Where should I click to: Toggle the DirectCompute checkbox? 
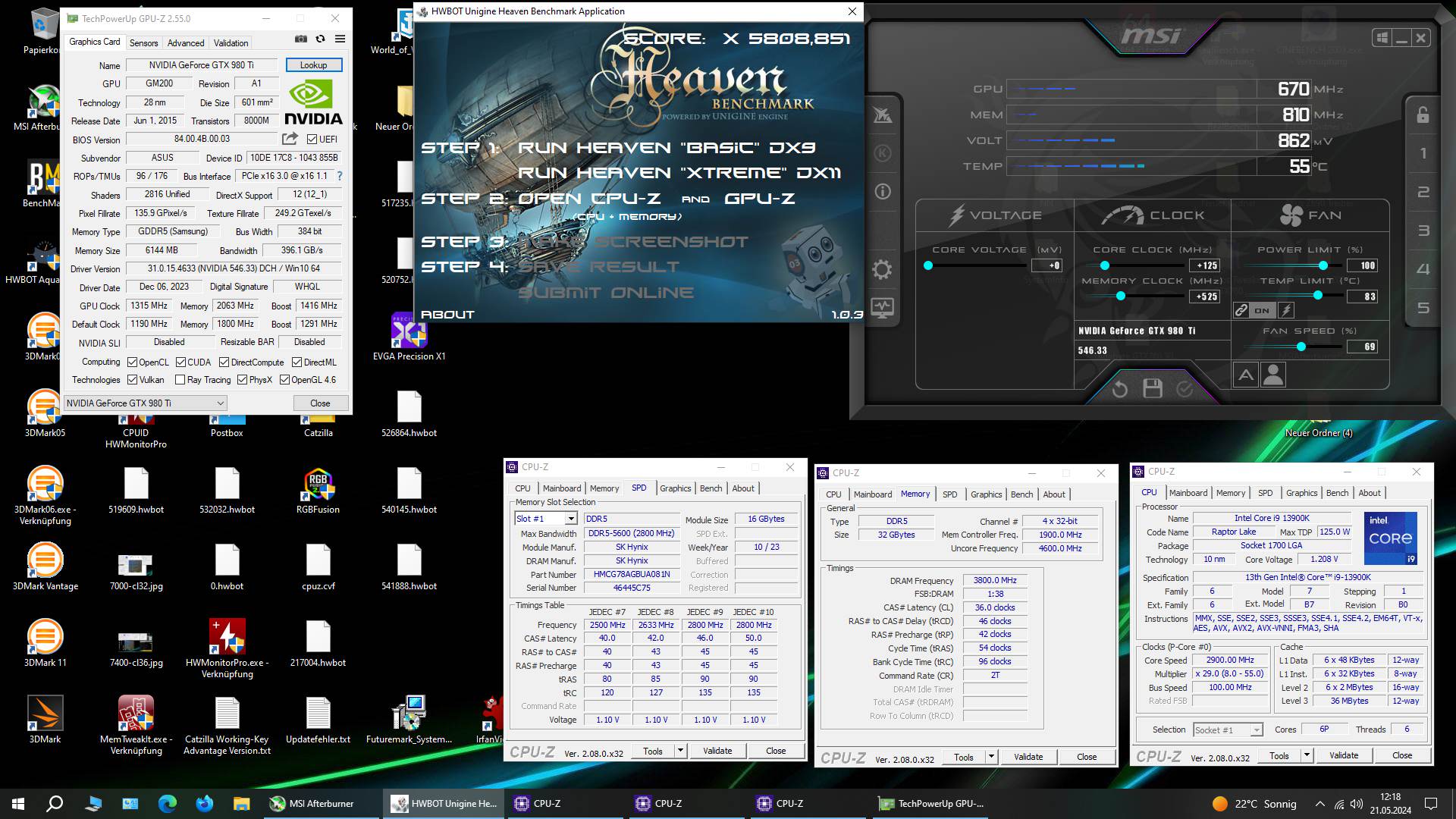coord(224,362)
